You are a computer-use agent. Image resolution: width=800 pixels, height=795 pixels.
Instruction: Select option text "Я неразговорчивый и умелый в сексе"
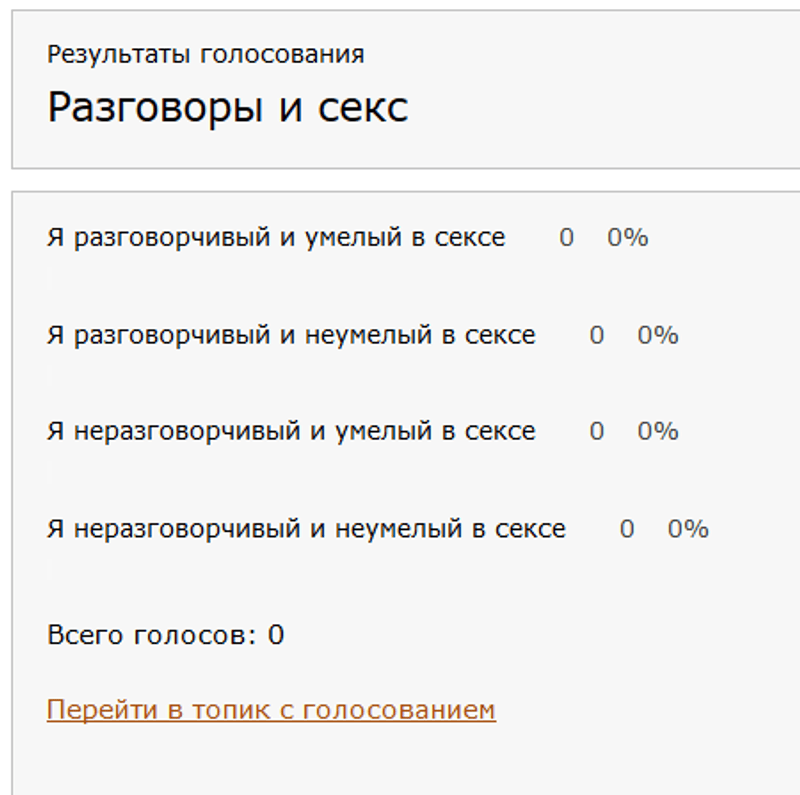tap(291, 432)
